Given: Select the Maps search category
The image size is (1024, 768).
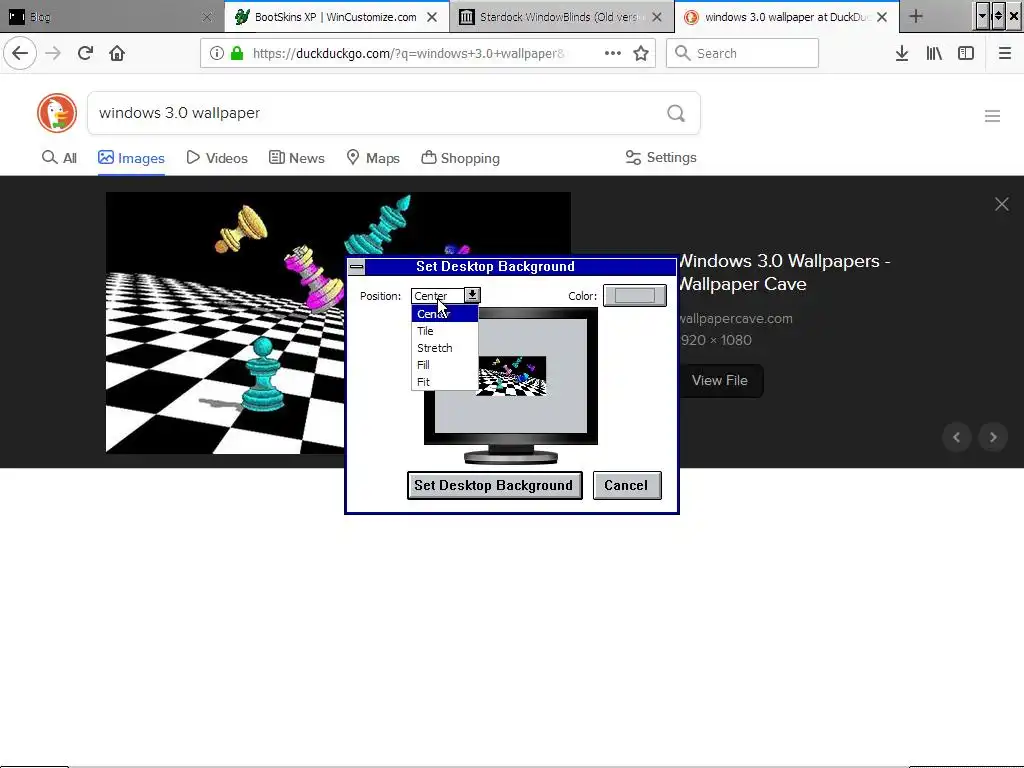Looking at the screenshot, I should tap(373, 158).
